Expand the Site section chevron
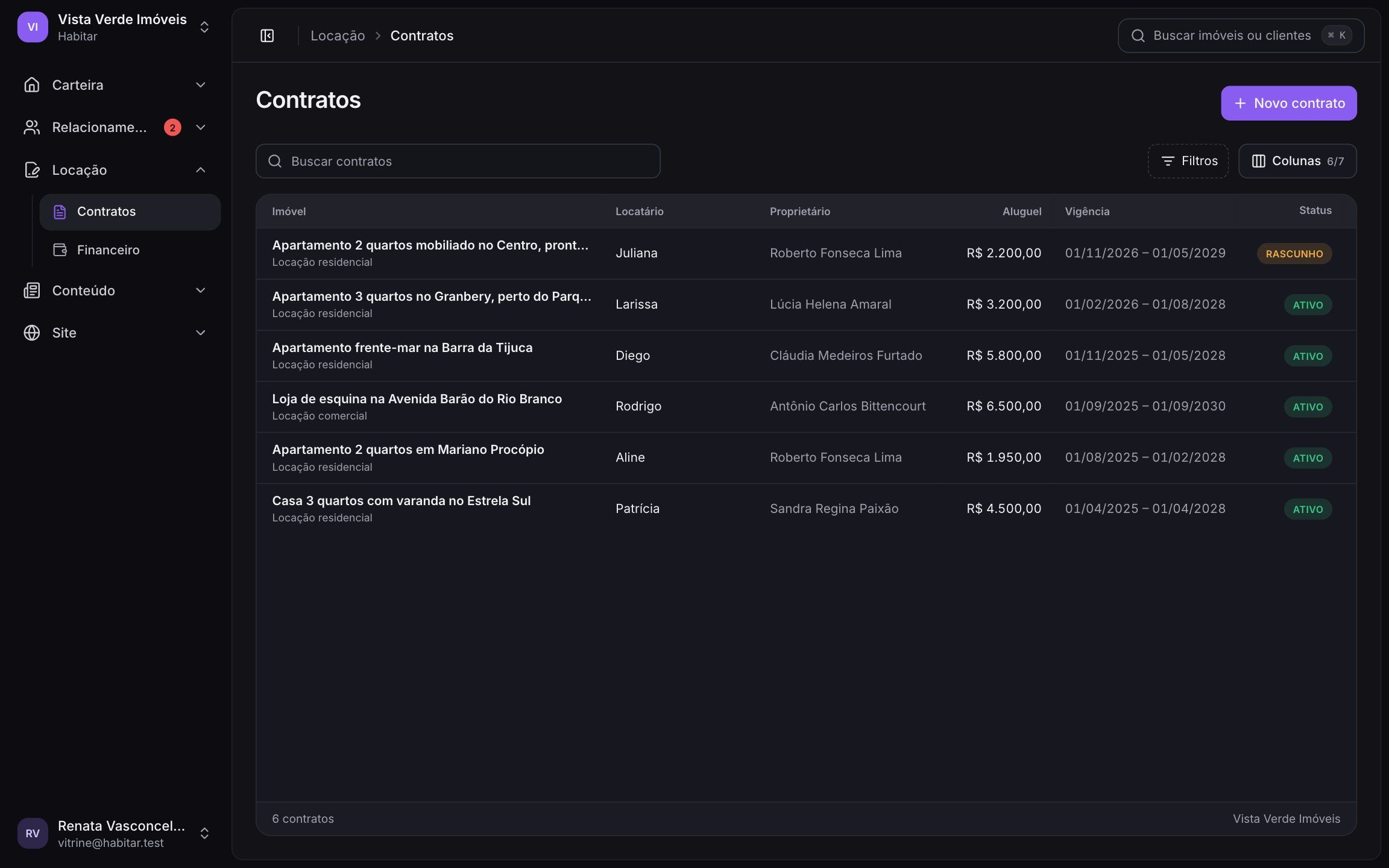This screenshot has height=868, width=1389. coord(201,333)
